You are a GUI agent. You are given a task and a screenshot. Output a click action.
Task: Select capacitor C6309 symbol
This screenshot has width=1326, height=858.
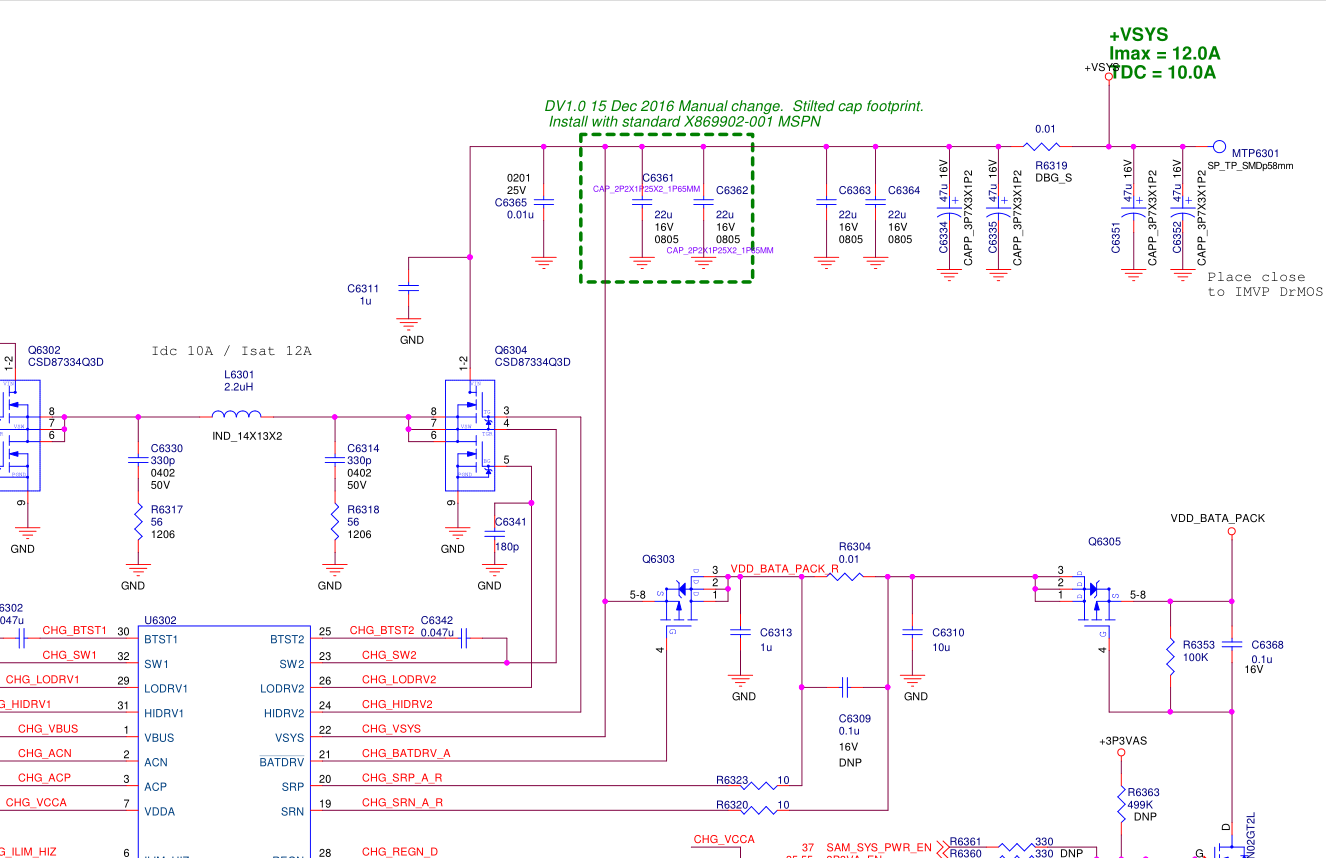(x=845, y=687)
